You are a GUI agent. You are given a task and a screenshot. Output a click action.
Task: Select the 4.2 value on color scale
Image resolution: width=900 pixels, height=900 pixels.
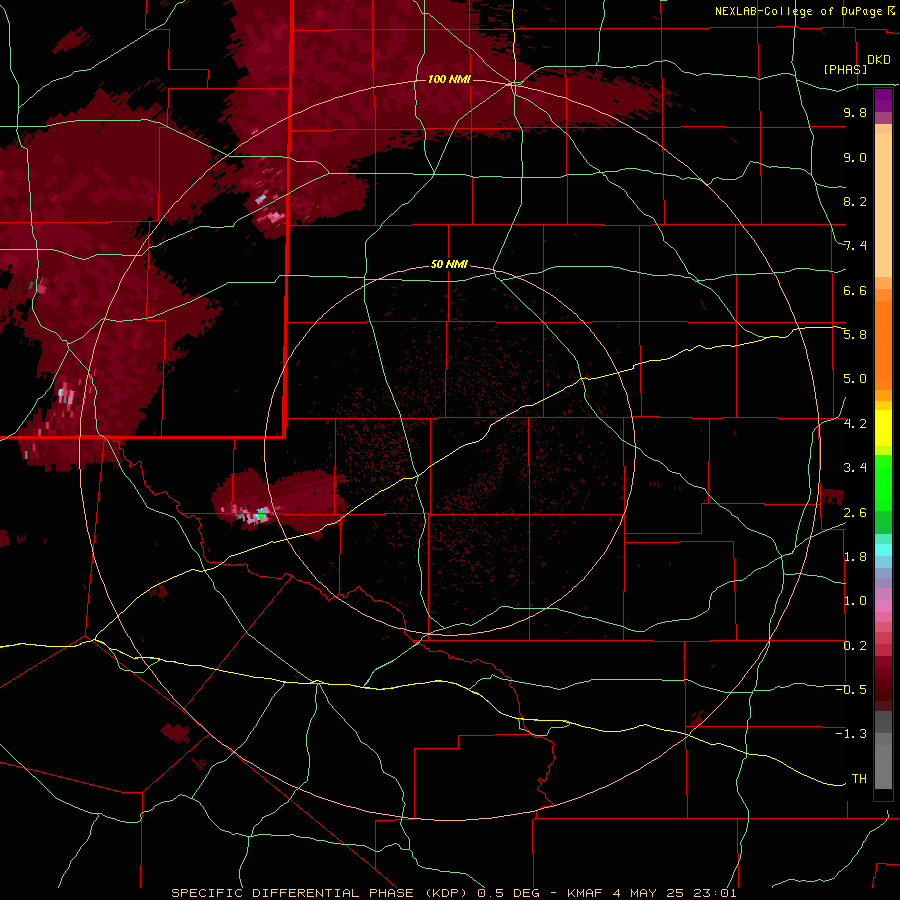(x=855, y=423)
